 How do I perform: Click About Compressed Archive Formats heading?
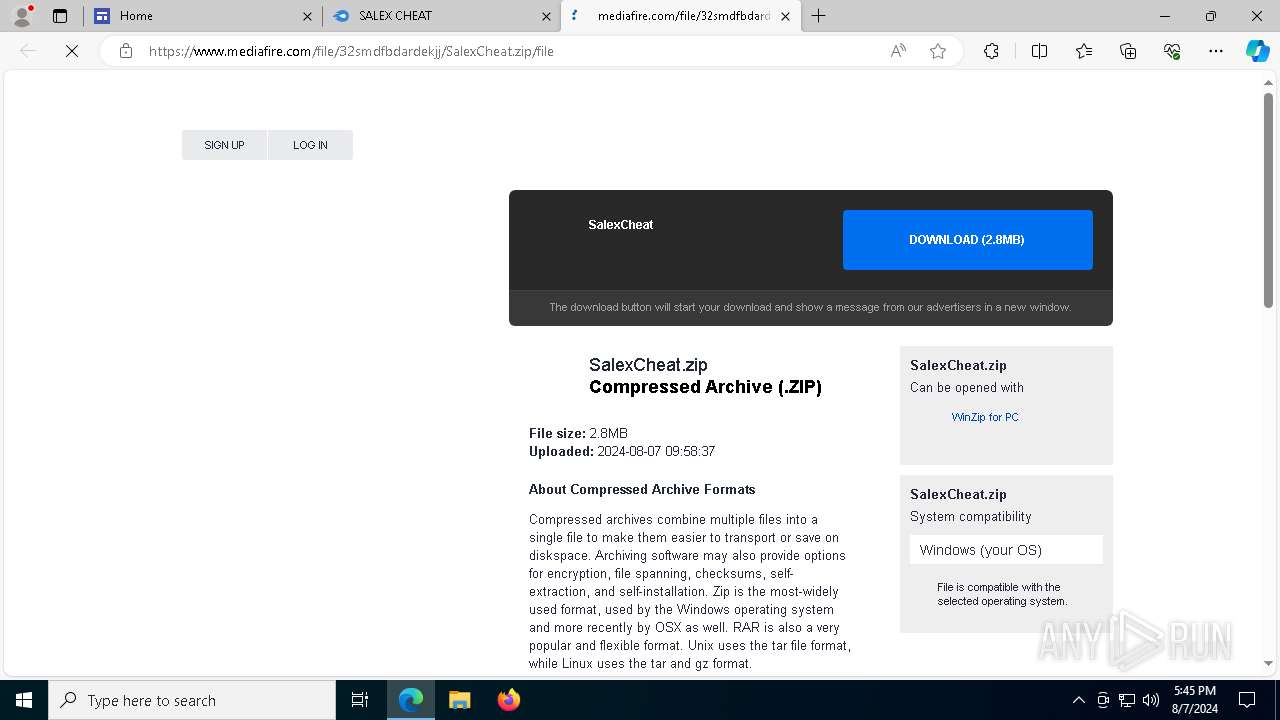[642, 489]
